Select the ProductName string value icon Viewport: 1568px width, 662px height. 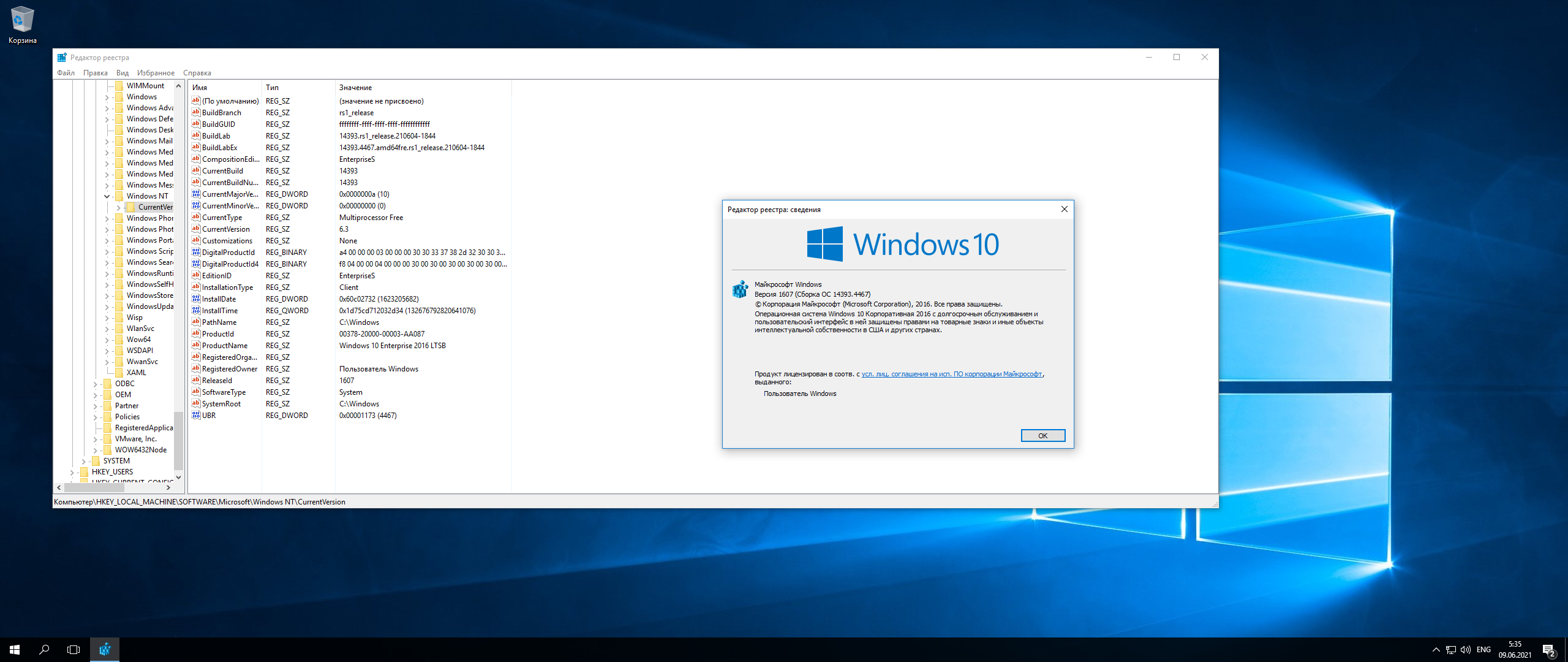point(196,345)
